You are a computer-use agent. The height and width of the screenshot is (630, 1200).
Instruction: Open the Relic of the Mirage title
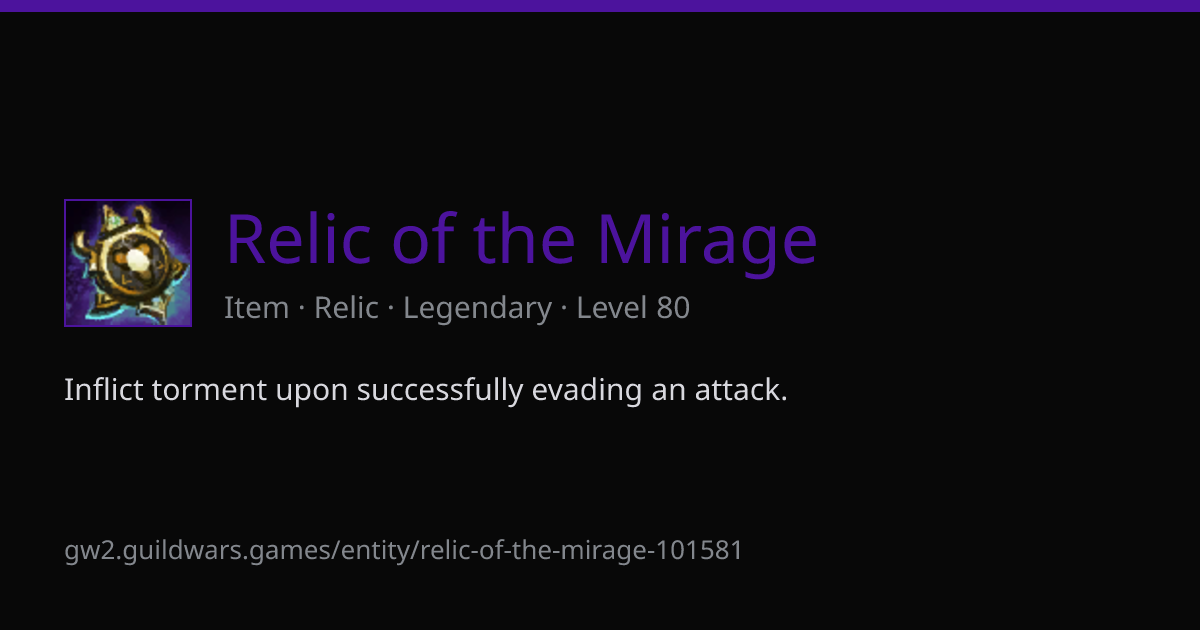click(521, 240)
